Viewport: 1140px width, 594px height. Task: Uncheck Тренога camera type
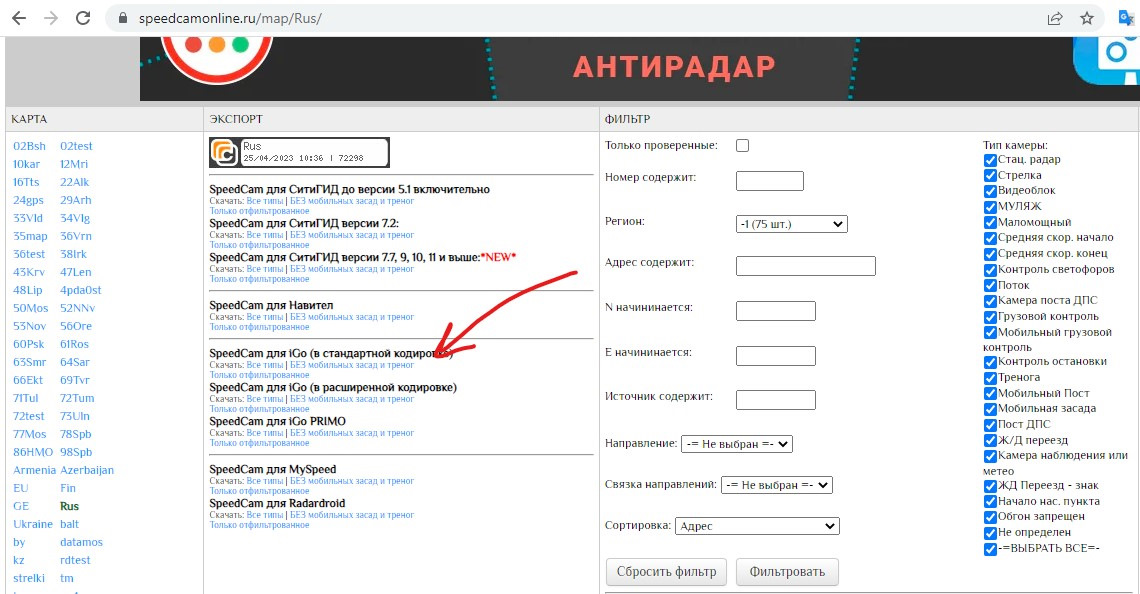click(990, 378)
